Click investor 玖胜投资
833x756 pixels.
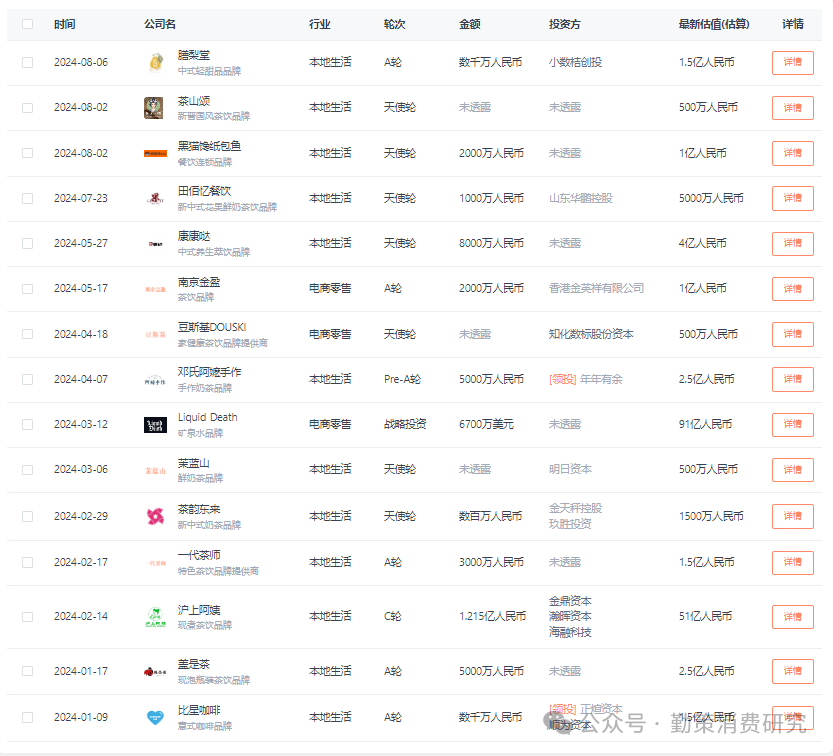tap(570, 524)
